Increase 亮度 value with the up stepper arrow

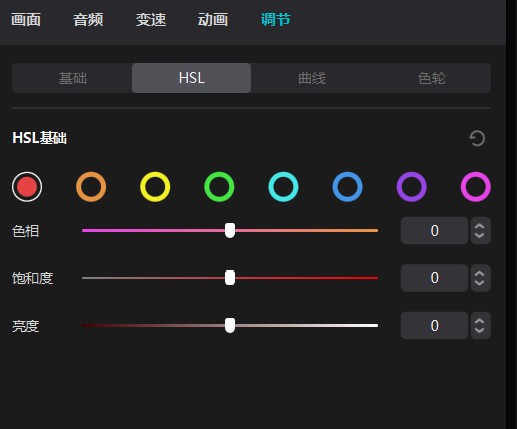[x=480, y=321]
